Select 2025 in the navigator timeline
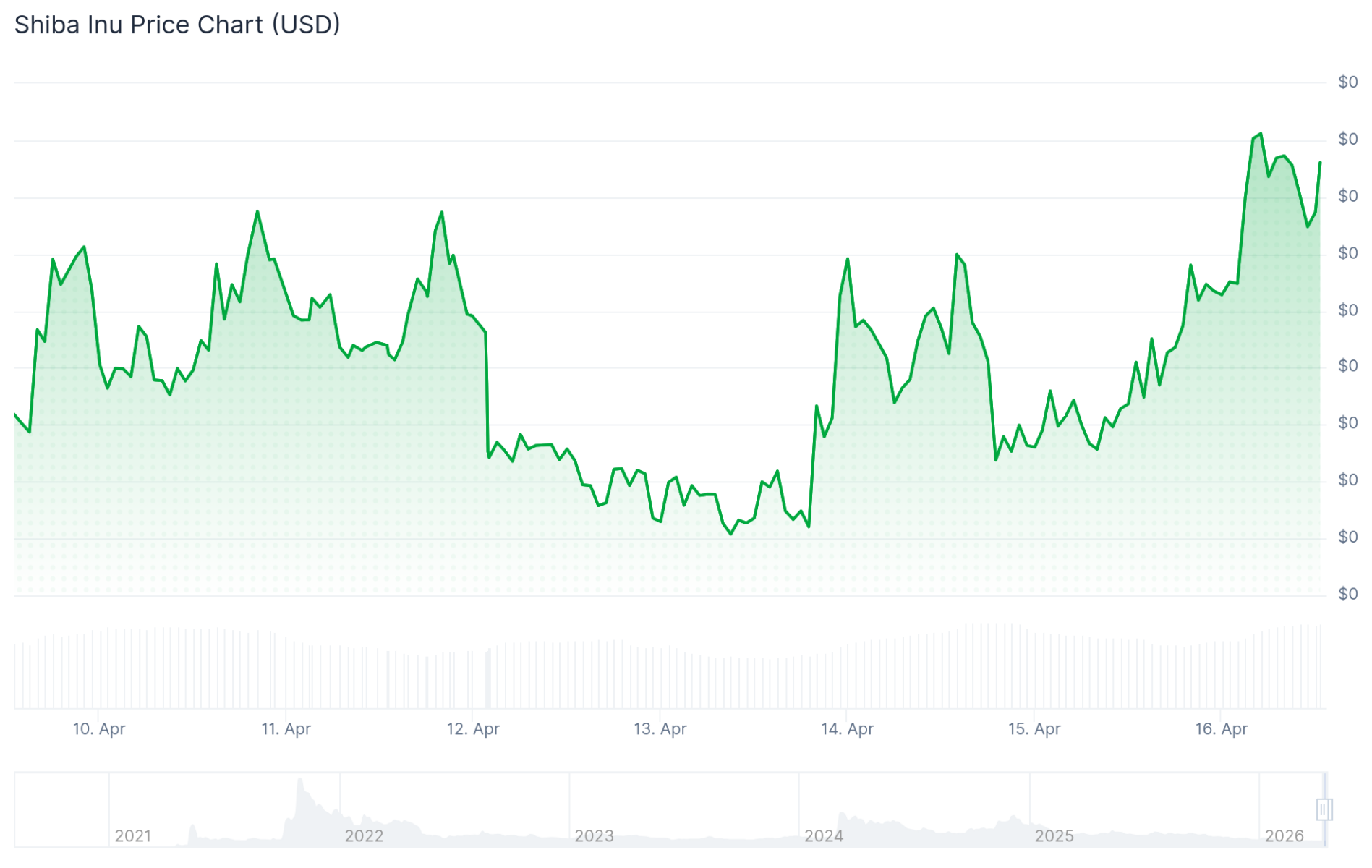The height and width of the screenshot is (868, 1372). tap(1054, 835)
